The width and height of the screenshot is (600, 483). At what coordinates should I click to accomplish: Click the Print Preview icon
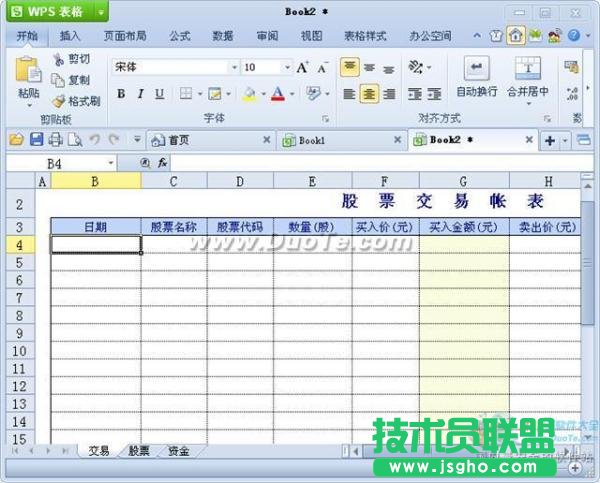(75, 140)
